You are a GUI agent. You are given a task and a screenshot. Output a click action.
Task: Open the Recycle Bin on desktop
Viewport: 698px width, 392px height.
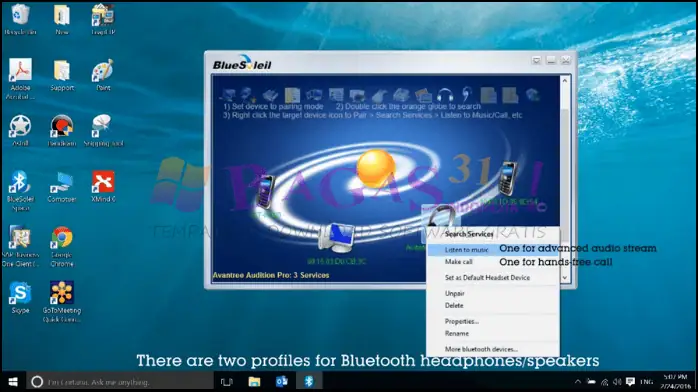click(20, 20)
